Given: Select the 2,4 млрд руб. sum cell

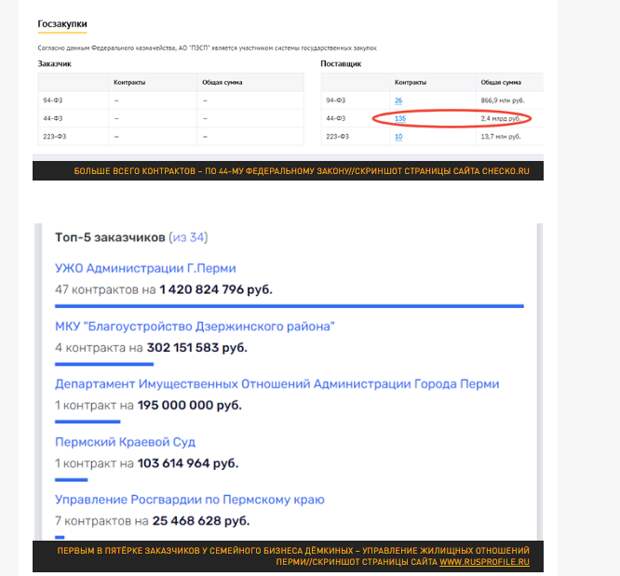Looking at the screenshot, I should pos(500,118).
